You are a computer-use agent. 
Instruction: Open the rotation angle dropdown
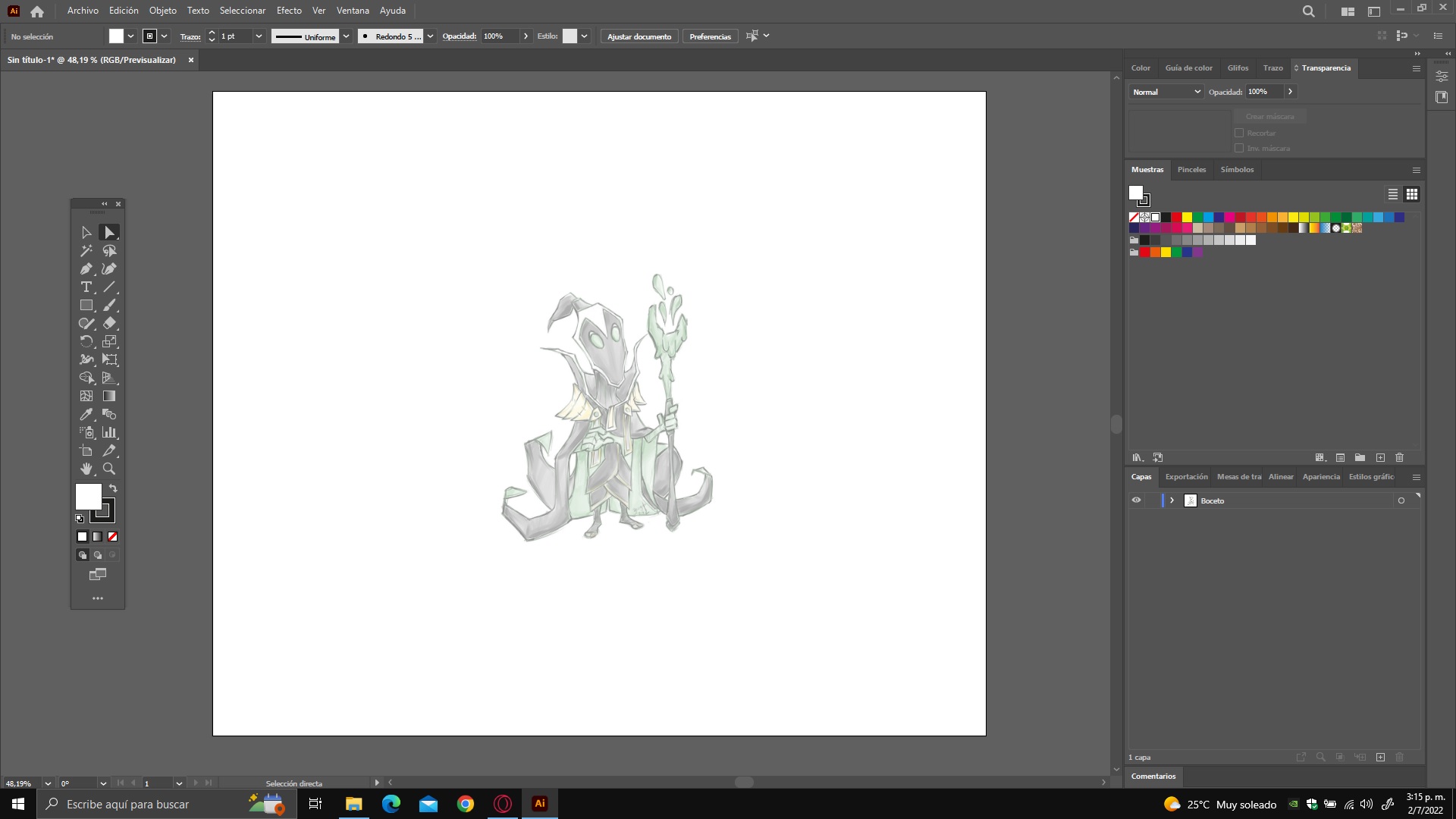[103, 783]
